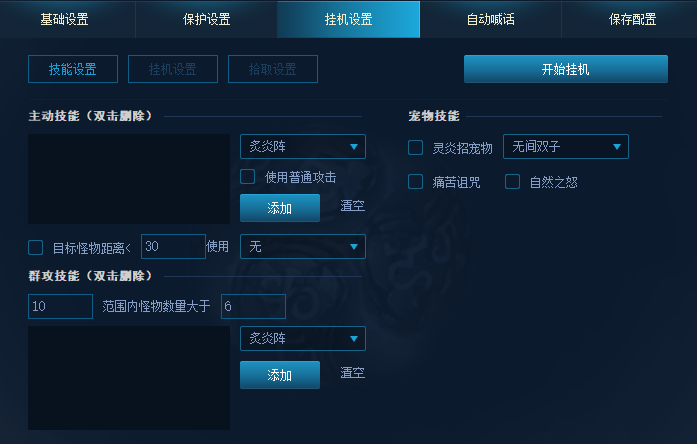The width and height of the screenshot is (697, 444).
Task: Click the monster count field showing 6
Action: click(x=253, y=306)
